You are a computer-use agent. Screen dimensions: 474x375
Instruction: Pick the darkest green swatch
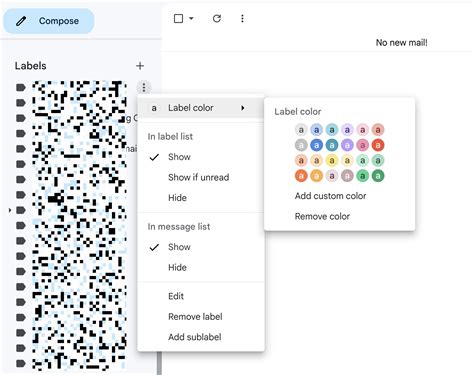coord(378,176)
